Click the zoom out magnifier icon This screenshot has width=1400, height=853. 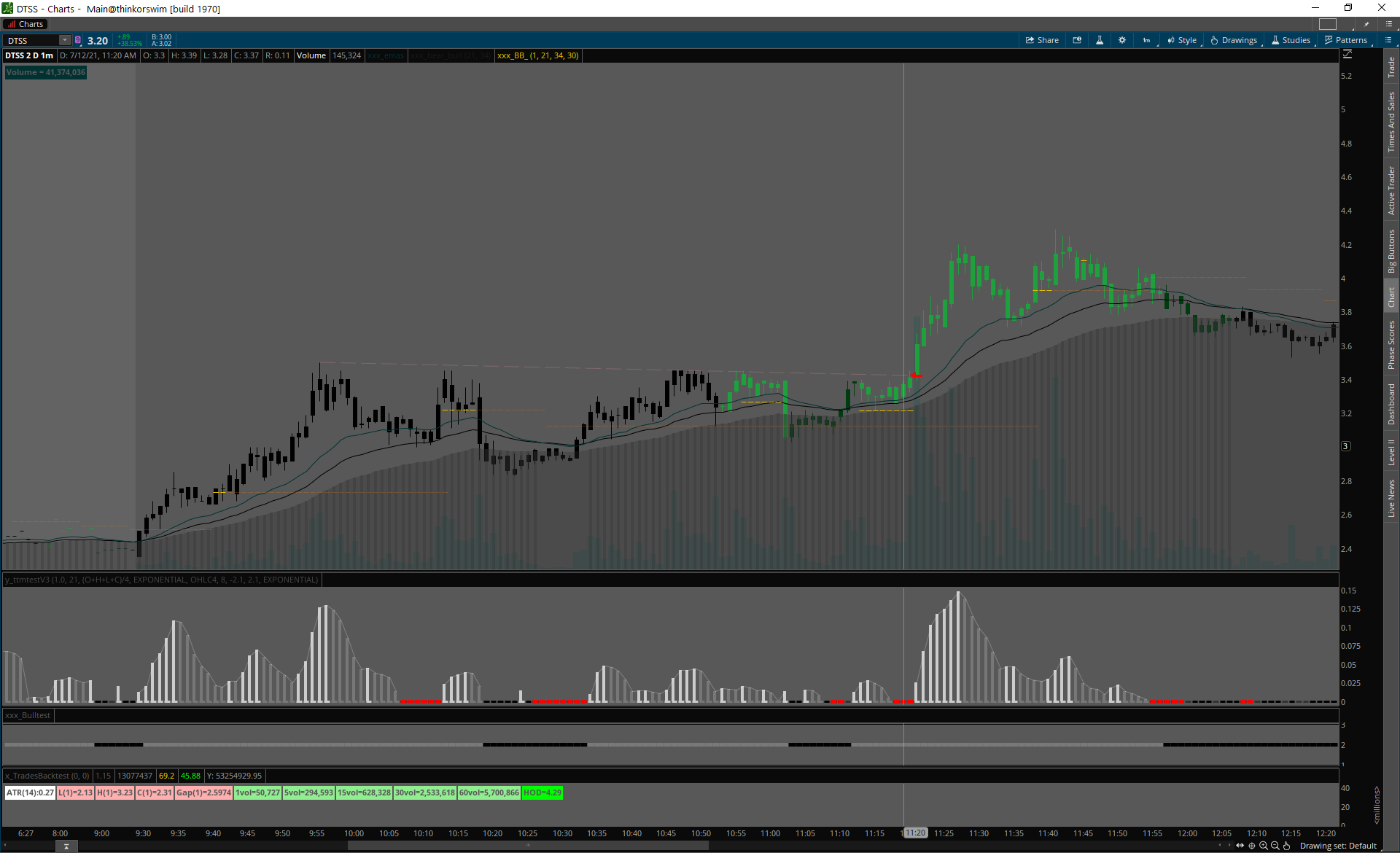[x=1275, y=846]
